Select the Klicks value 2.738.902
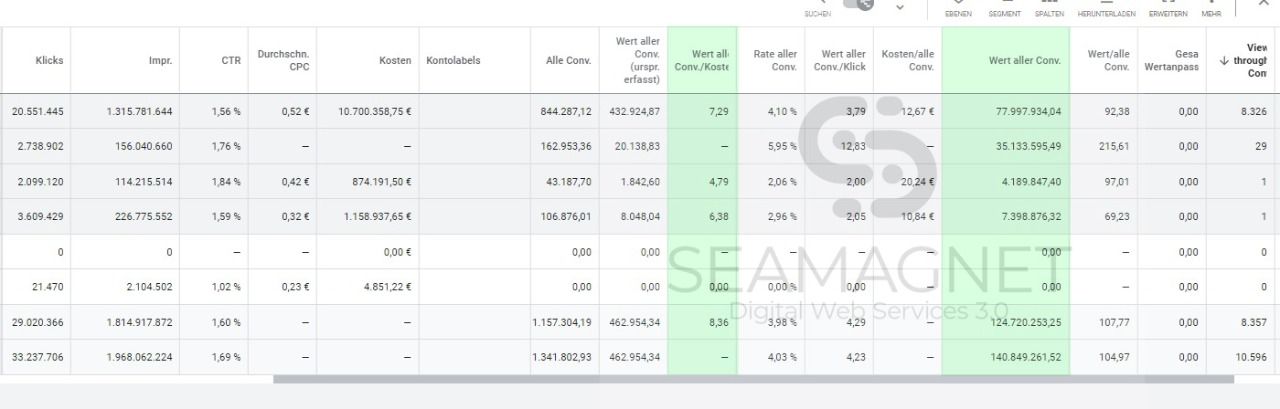 41,146
